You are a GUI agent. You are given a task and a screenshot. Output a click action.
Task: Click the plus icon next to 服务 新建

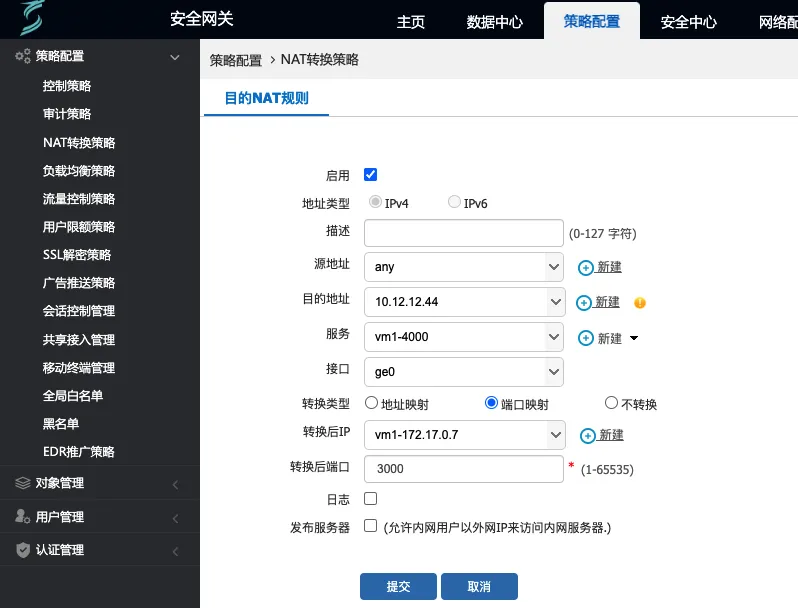pos(586,338)
